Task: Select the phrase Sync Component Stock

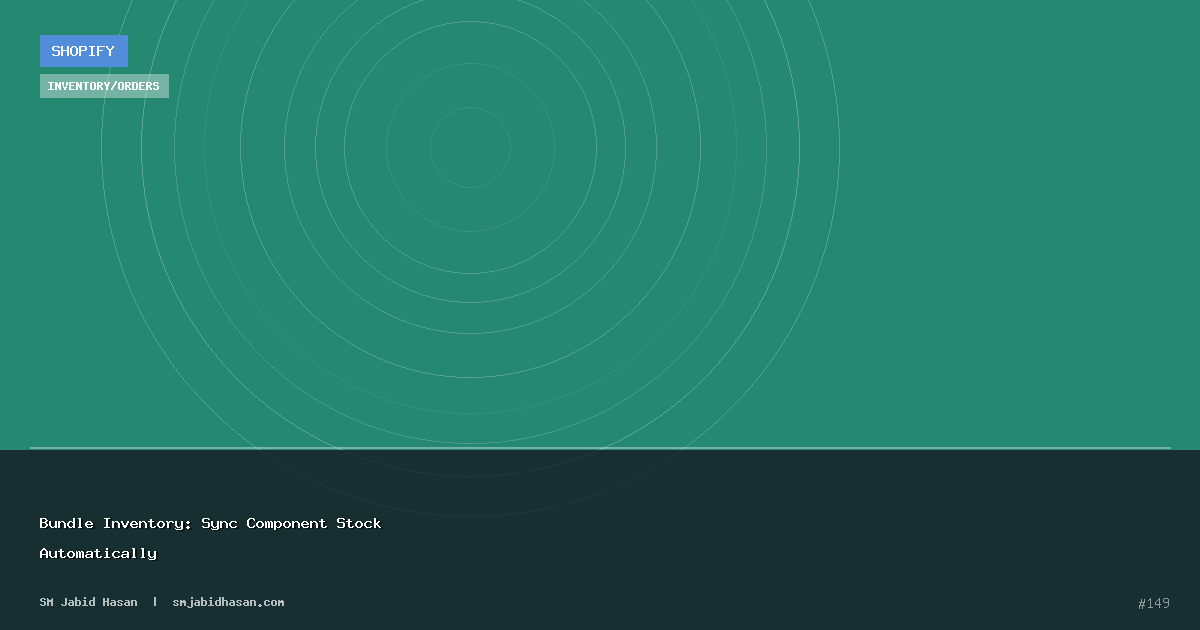Action: (290, 523)
